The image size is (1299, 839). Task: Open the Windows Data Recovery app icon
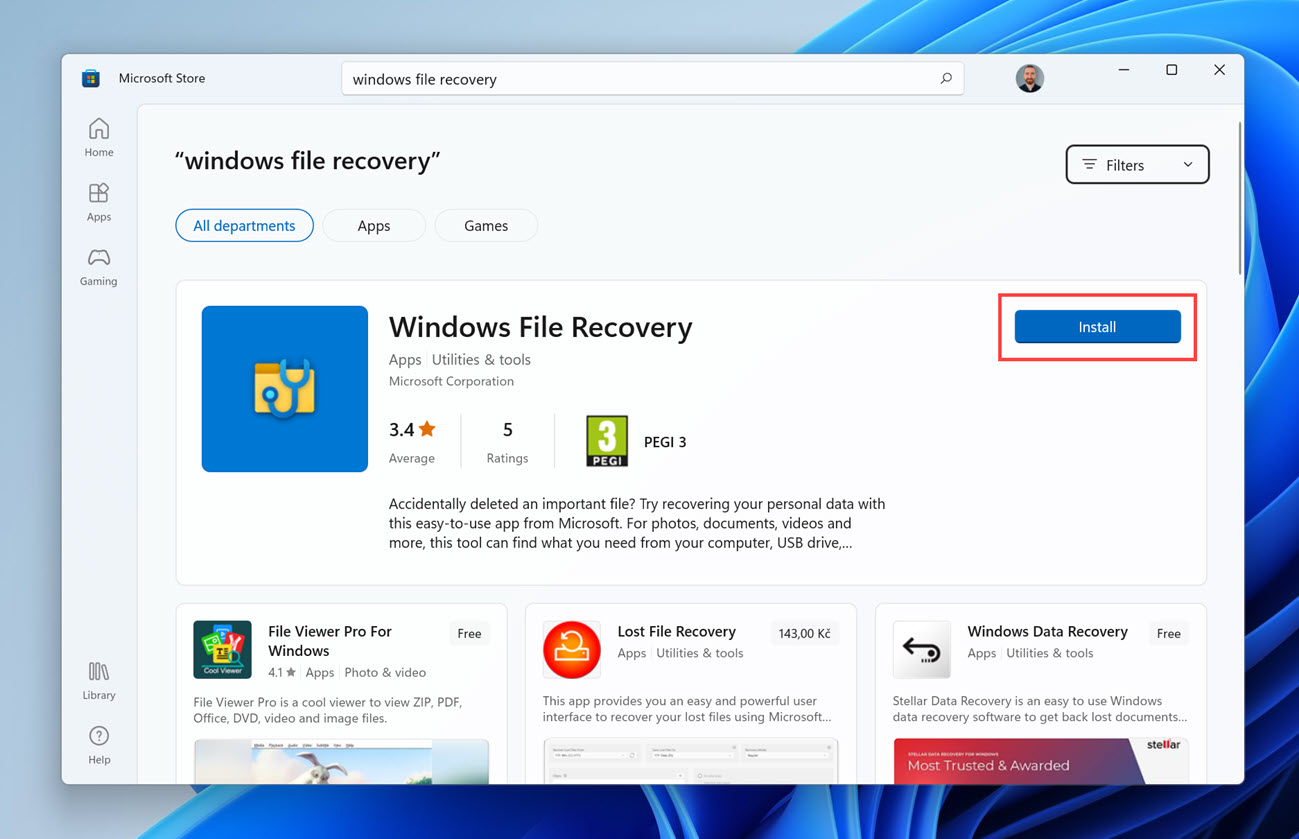[x=922, y=650]
